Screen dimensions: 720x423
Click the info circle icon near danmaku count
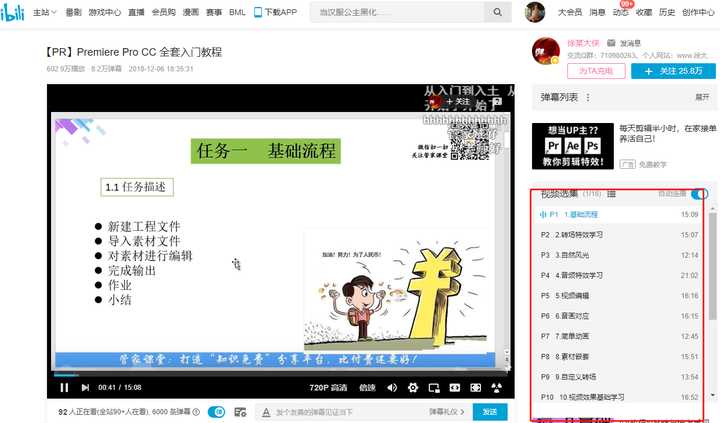pos(196,412)
